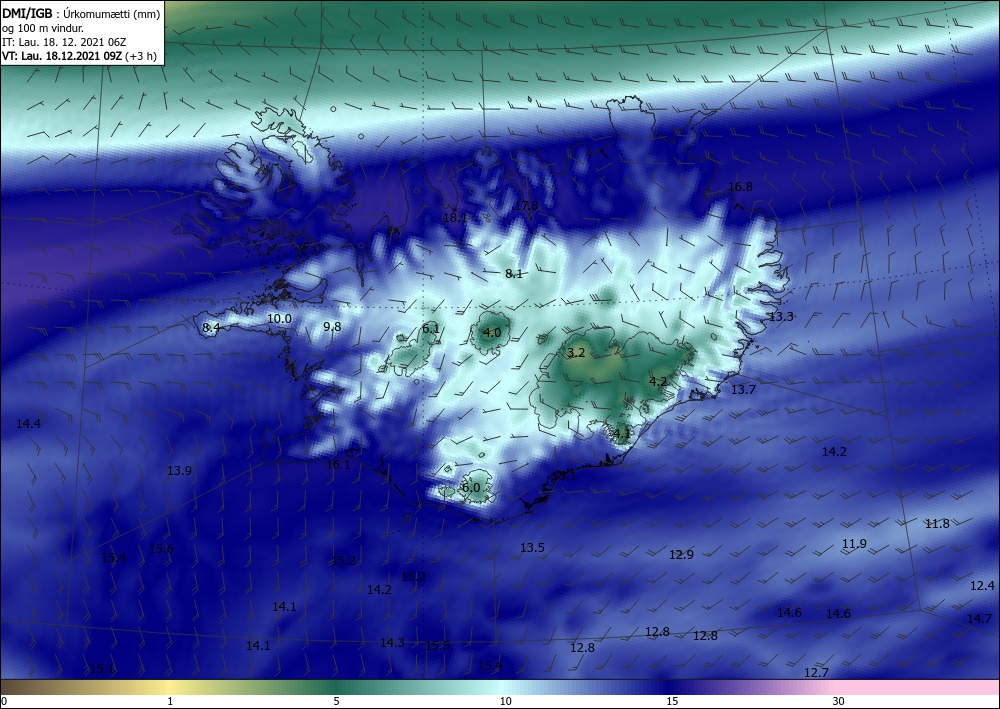Click the color scale label 15
This screenshot has width=1000, height=709.
coord(672,701)
